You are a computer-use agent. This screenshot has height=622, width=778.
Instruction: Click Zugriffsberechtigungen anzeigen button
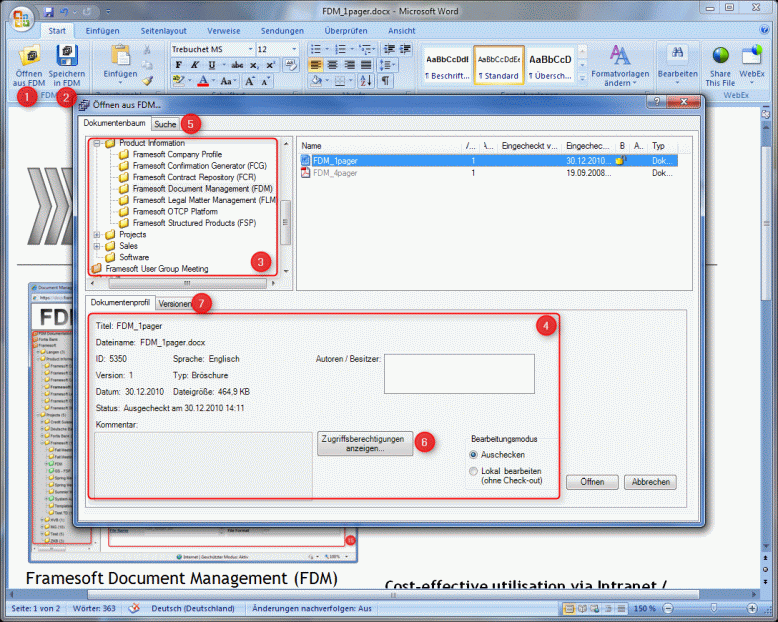click(x=365, y=443)
